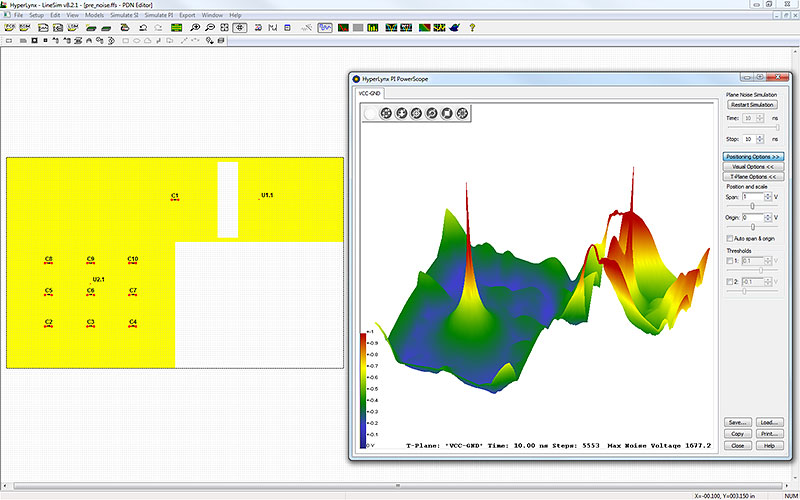This screenshot has height=500, width=800.
Task: Enable Threshold 1 checkbox
Action: pyautogui.click(x=729, y=260)
